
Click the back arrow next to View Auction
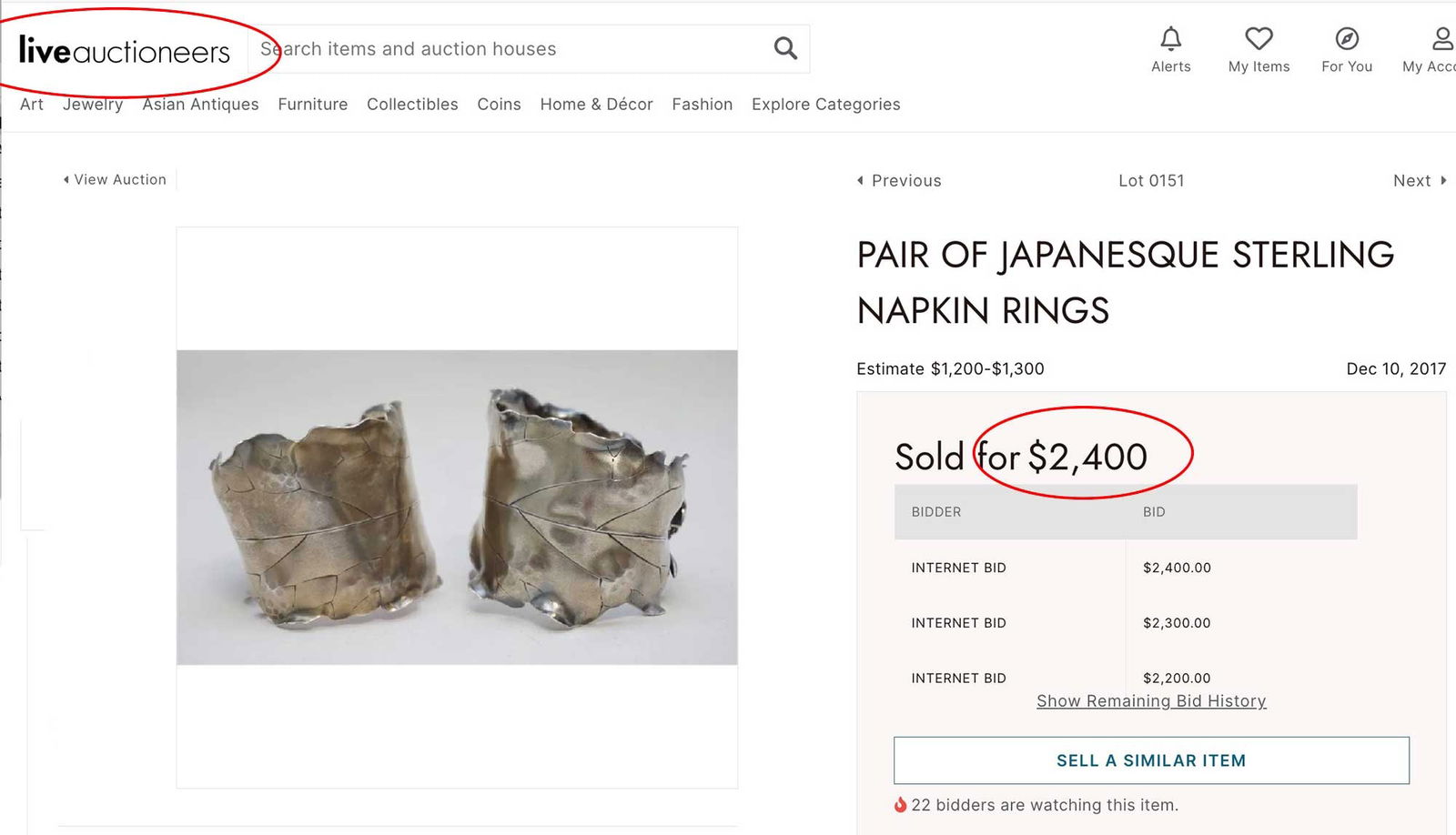pos(65,179)
